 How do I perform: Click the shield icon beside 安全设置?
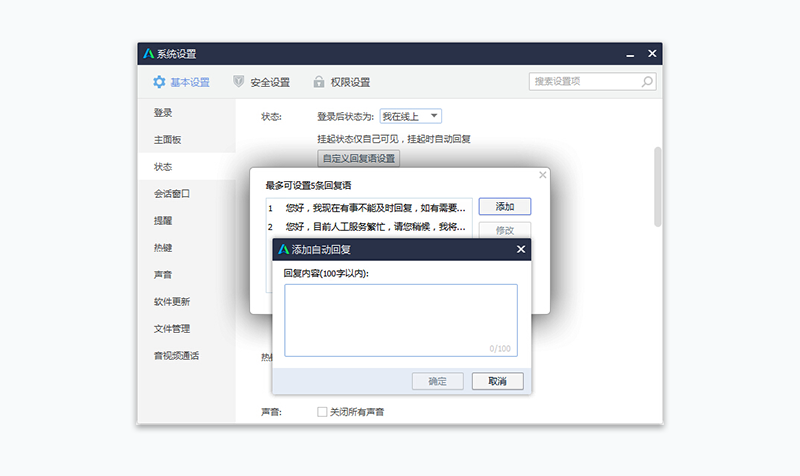pyautogui.click(x=238, y=81)
